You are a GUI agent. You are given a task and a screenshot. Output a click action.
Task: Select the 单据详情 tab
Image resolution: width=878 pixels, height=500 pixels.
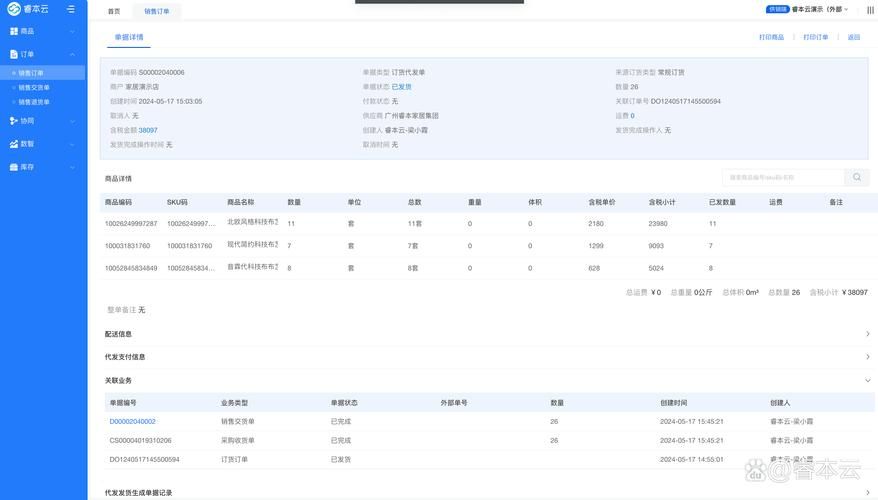(129, 37)
